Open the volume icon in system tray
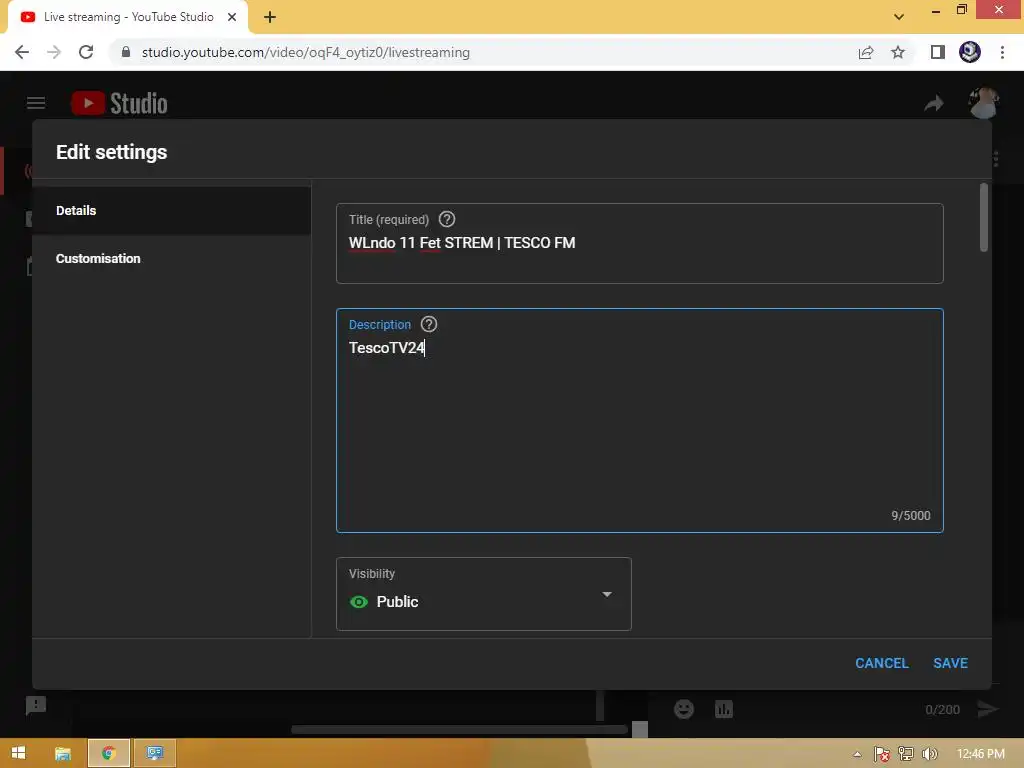The image size is (1024, 768). 930,754
